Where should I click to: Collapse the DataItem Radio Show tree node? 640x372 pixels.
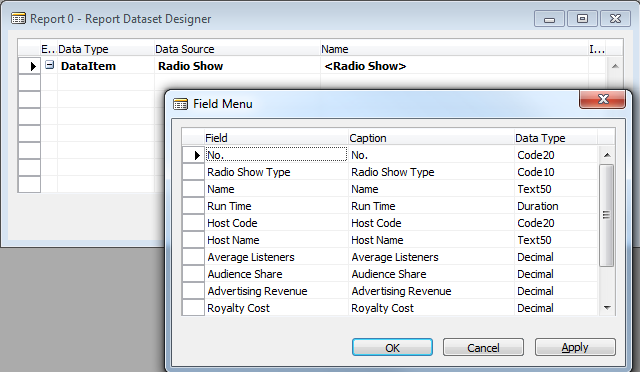49,65
